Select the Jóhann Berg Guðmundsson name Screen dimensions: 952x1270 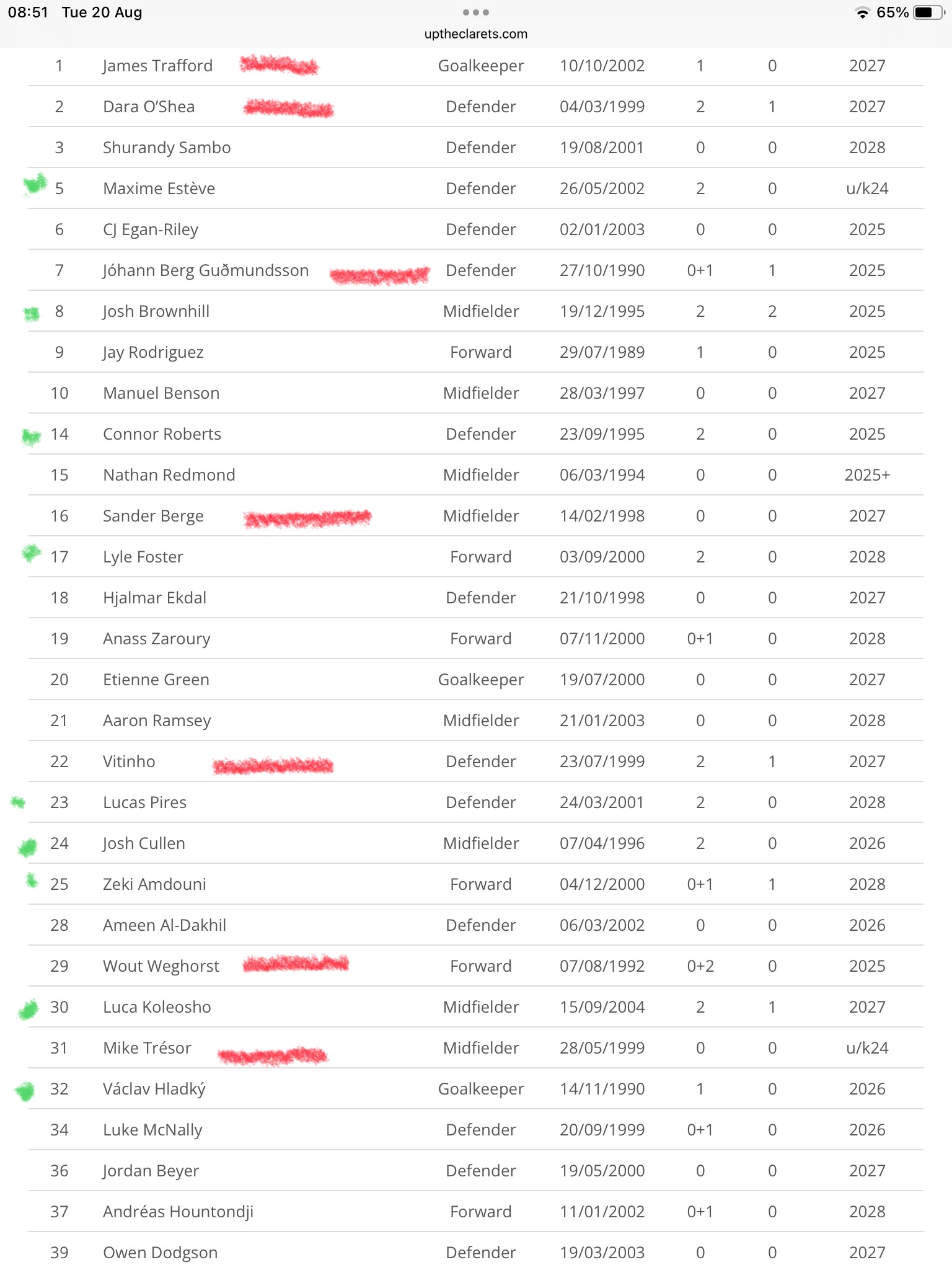[x=206, y=270]
